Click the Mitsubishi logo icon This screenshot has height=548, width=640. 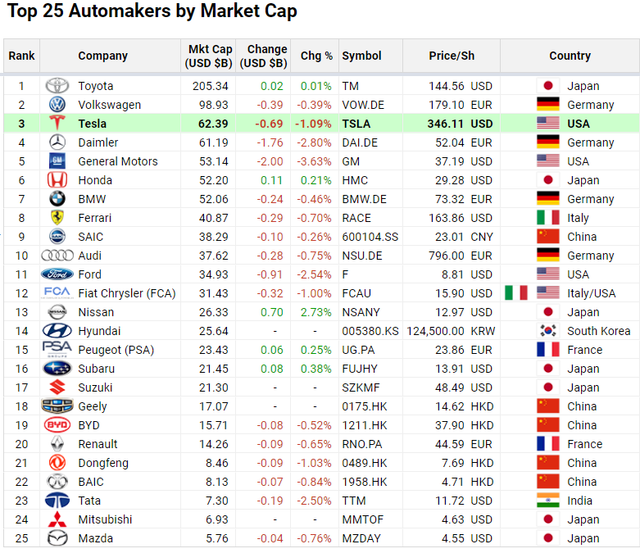(57, 520)
